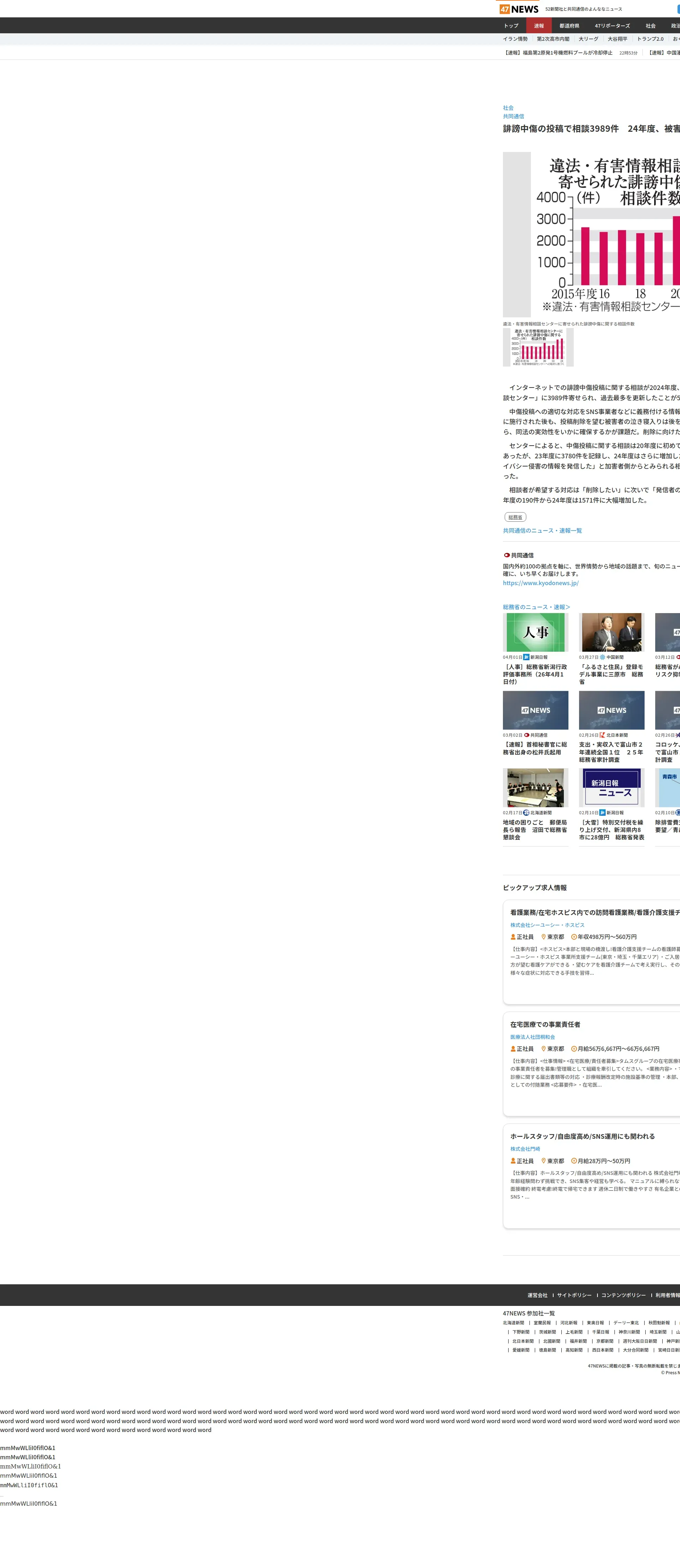The height and width of the screenshot is (1568, 680).
Task: Open the 支出・実収入で富山市 article
Action: (x=611, y=752)
